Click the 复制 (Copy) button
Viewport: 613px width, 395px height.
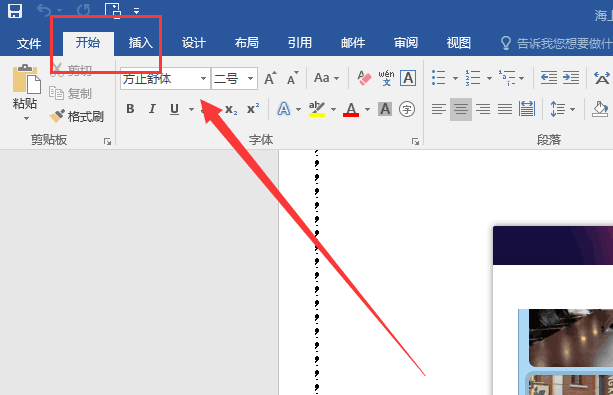coord(70,93)
